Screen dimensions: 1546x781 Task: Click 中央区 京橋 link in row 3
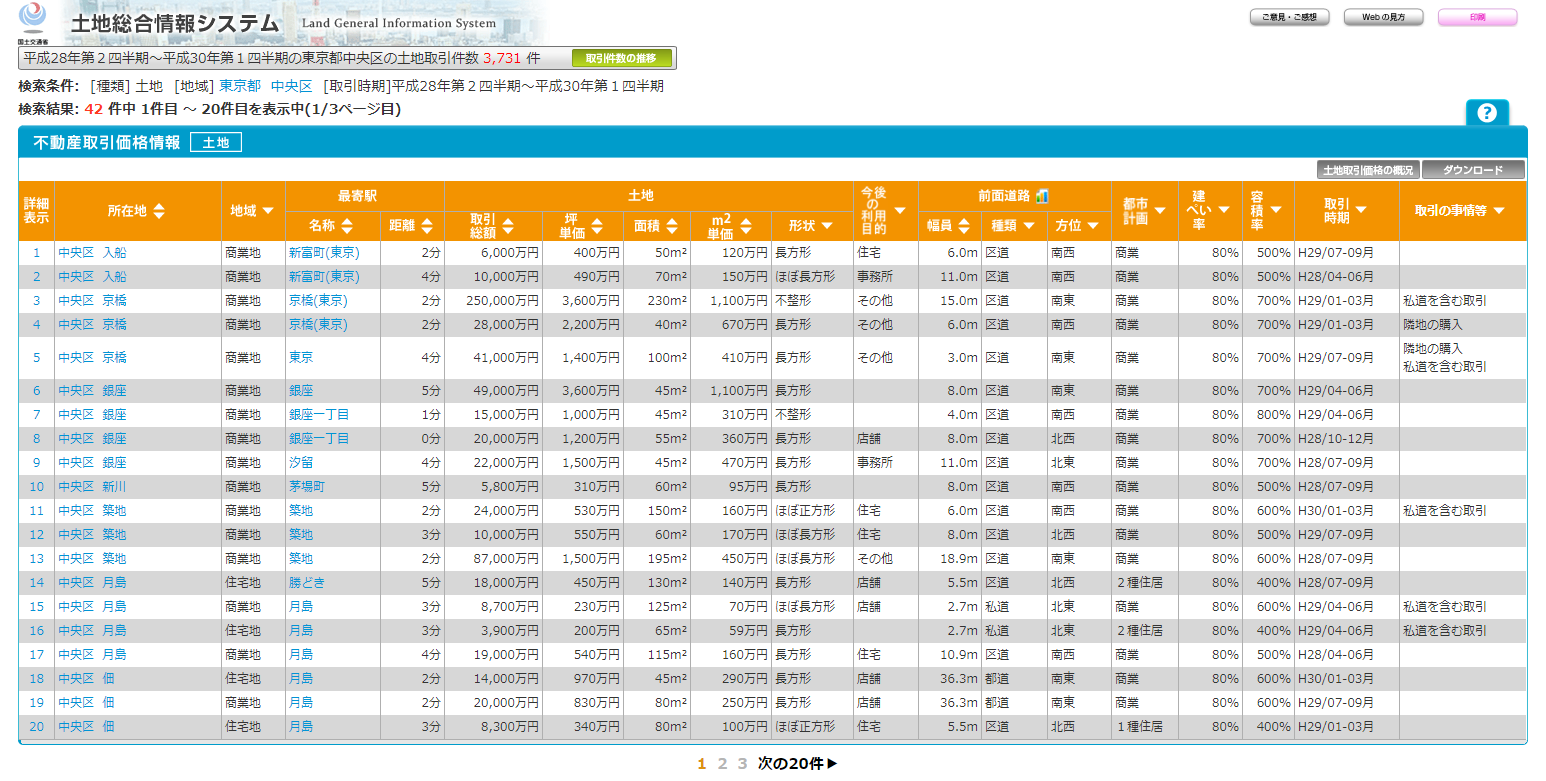point(93,301)
